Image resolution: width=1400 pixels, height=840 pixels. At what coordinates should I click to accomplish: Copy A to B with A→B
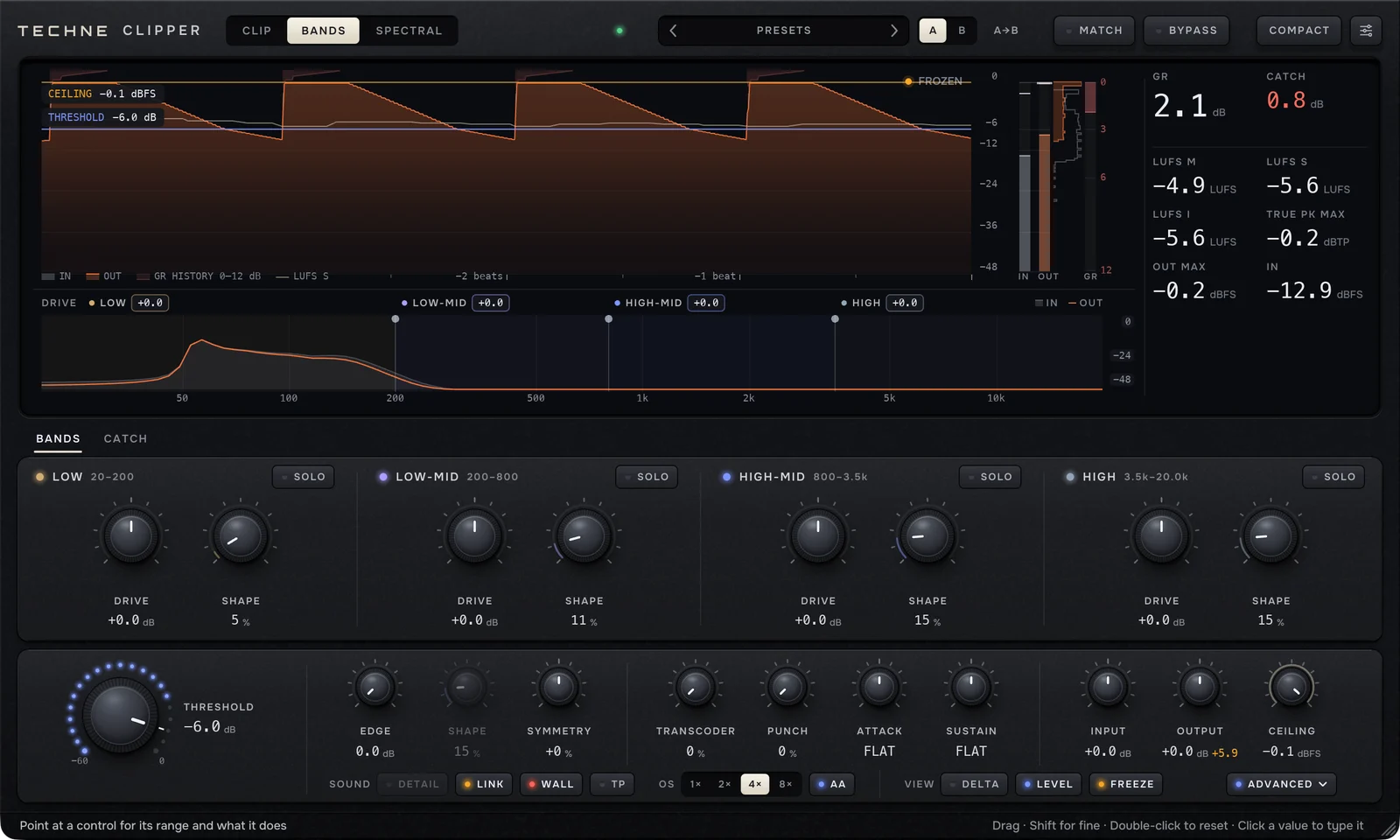tap(1005, 31)
